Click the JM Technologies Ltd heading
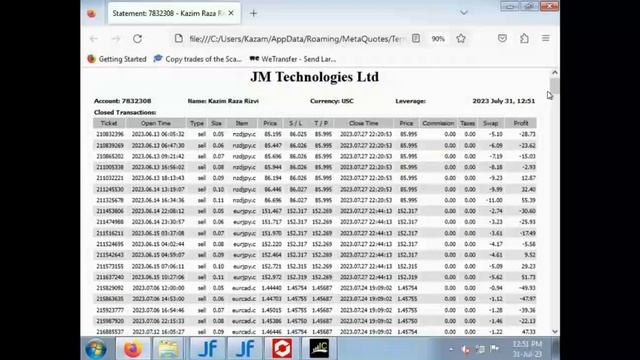The width and height of the screenshot is (640, 360). (315, 77)
